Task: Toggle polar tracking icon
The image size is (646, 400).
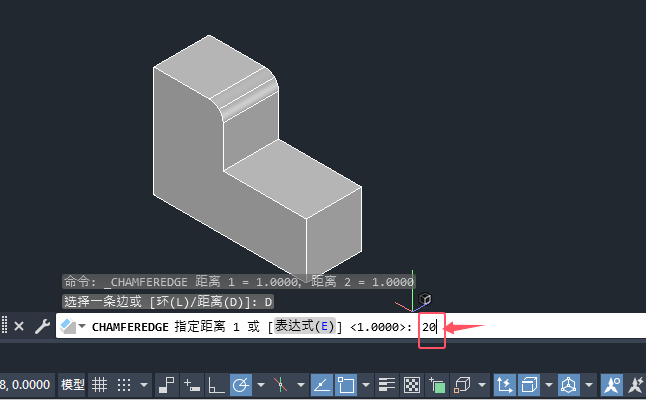Action: tap(241, 385)
